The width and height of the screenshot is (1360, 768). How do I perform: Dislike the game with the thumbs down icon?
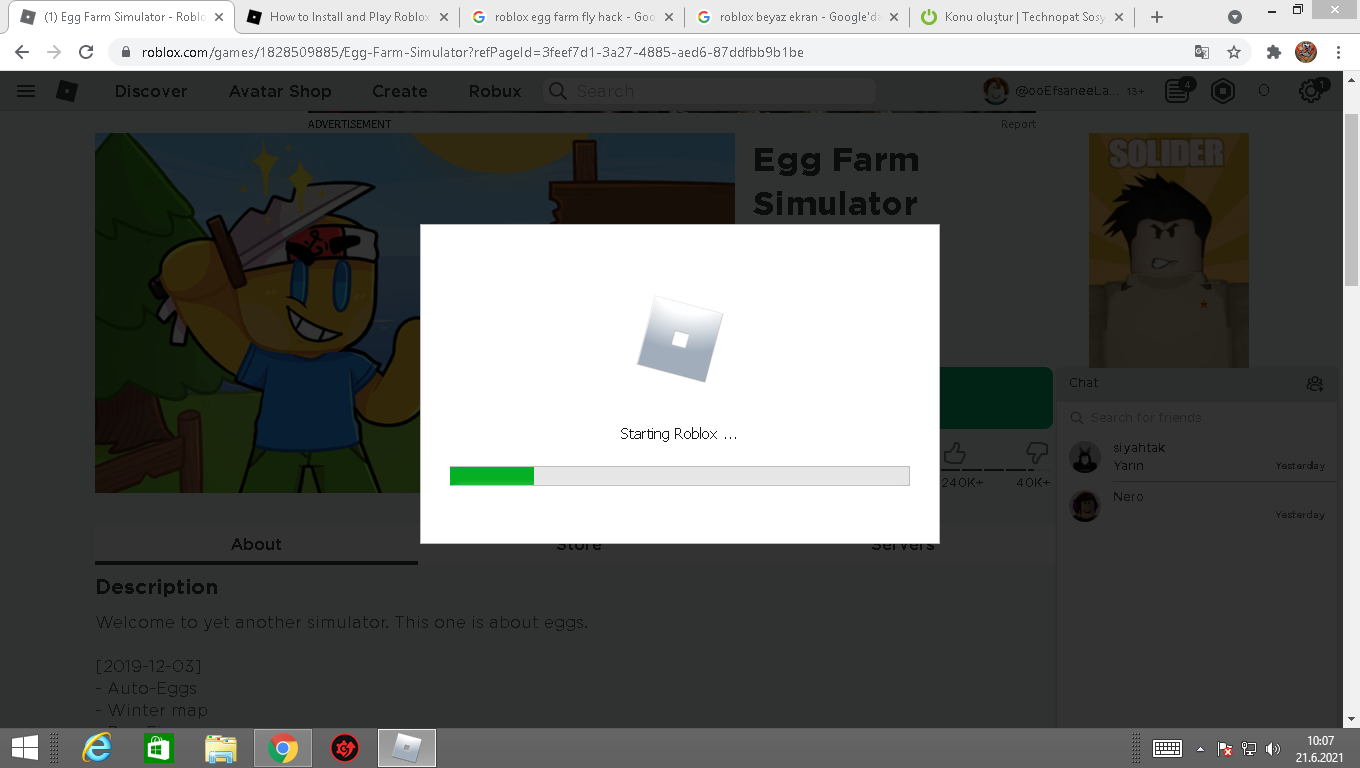coord(1037,454)
